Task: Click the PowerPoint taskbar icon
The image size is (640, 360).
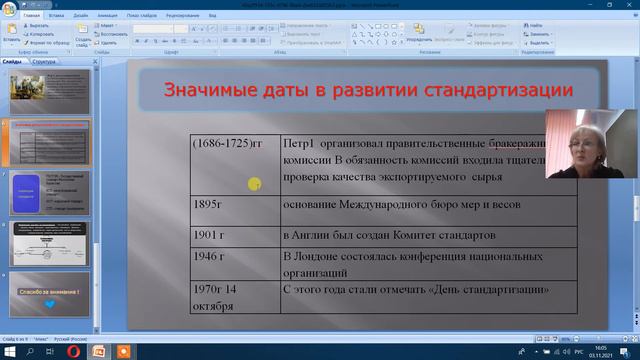Action: click(98, 351)
